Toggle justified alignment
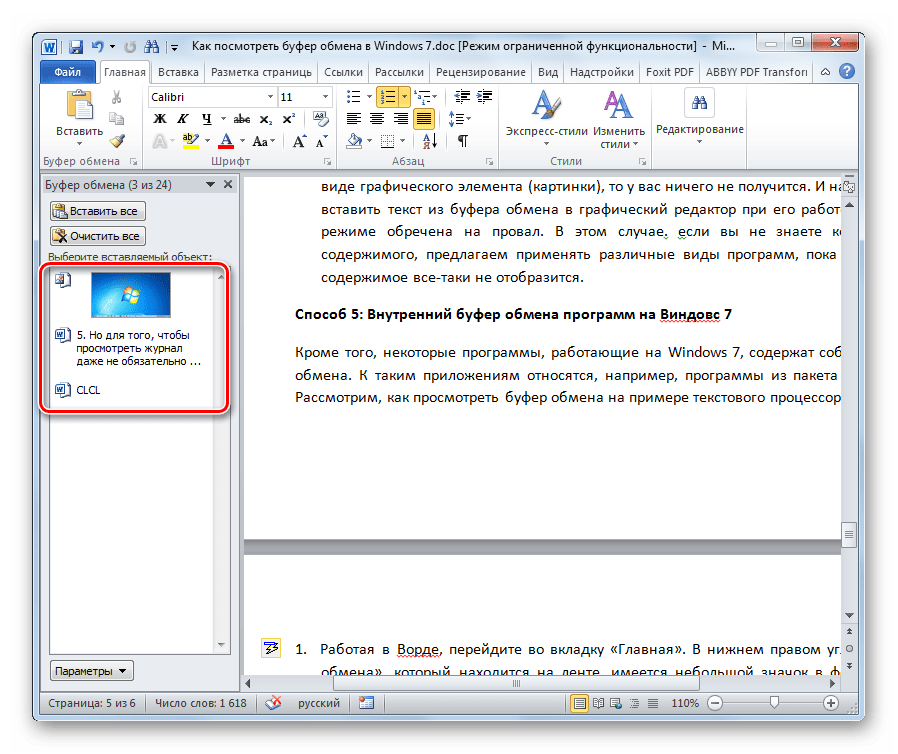Screen dimensions: 898x754 pos(424,119)
